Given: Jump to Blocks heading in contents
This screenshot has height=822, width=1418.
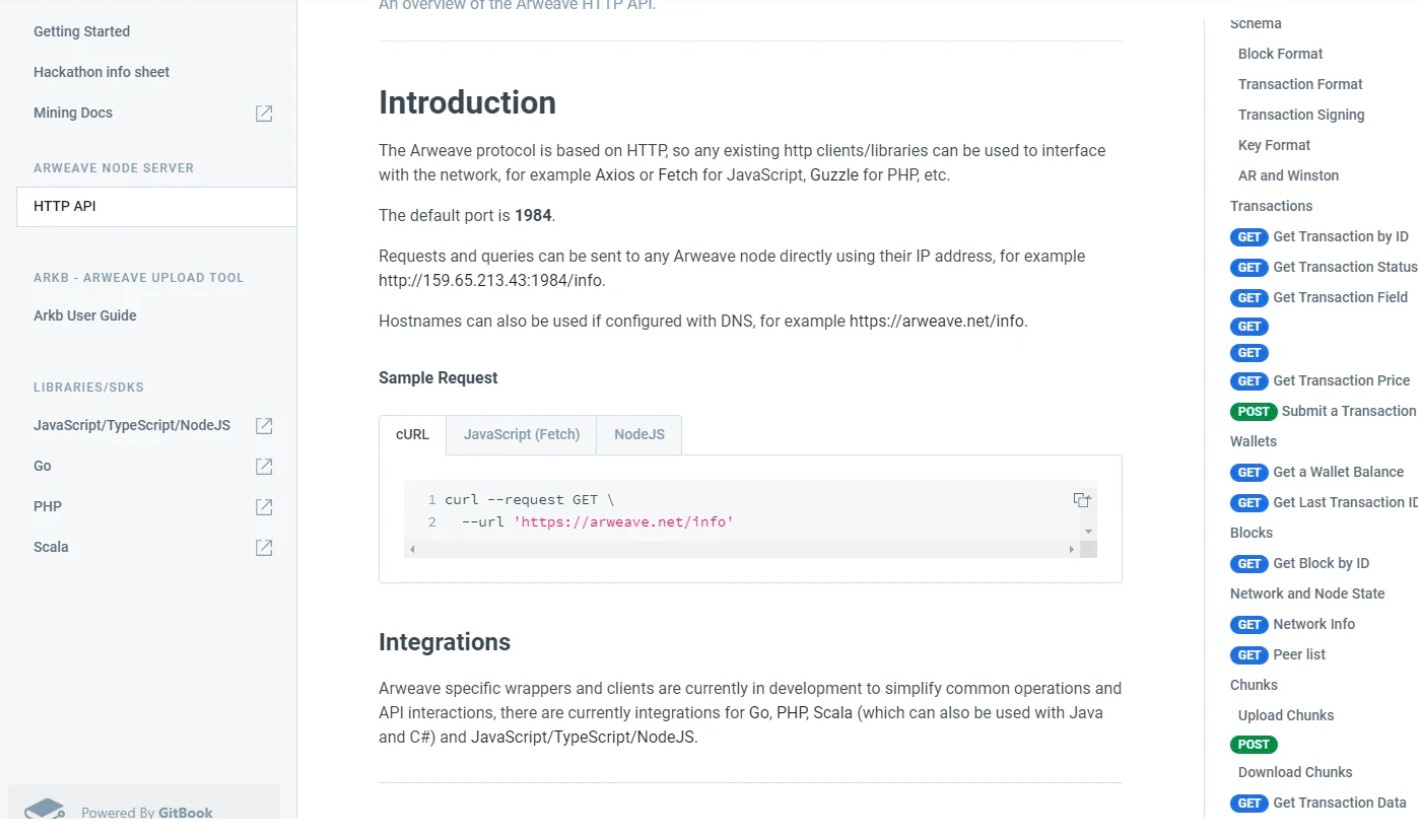Looking at the screenshot, I should (x=1251, y=533).
